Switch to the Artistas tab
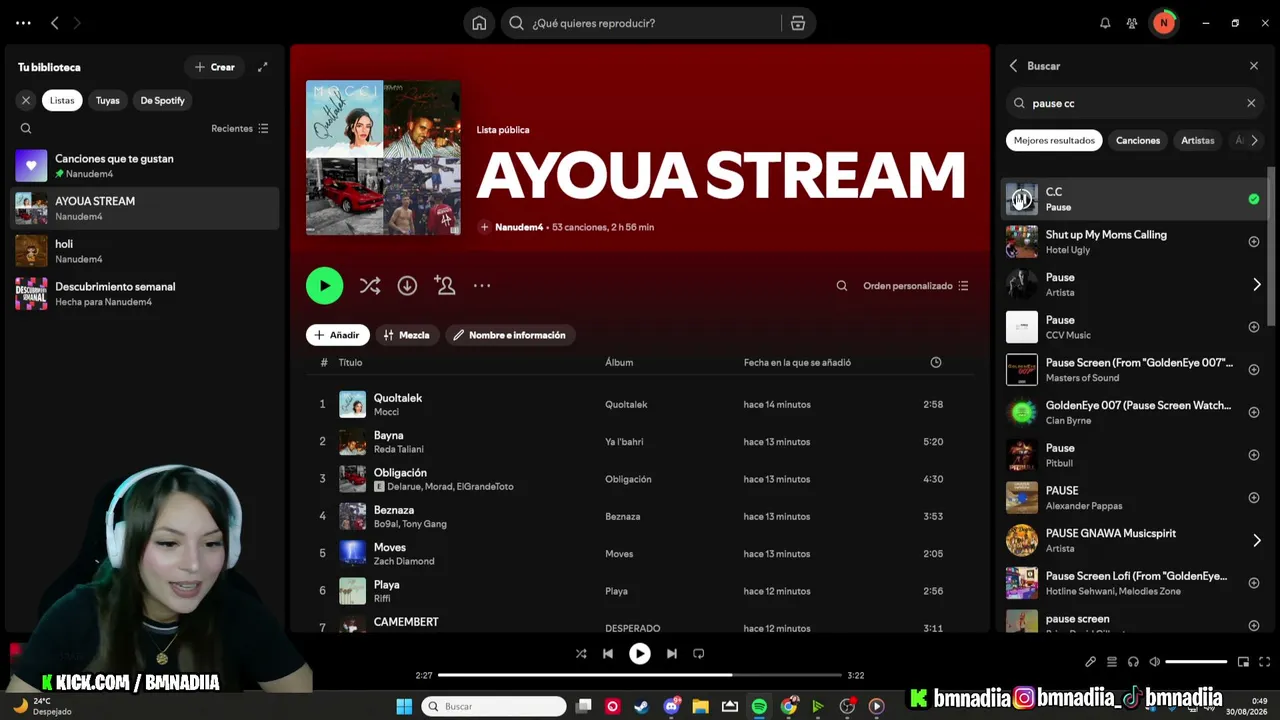The width and height of the screenshot is (1280, 720). click(1197, 141)
